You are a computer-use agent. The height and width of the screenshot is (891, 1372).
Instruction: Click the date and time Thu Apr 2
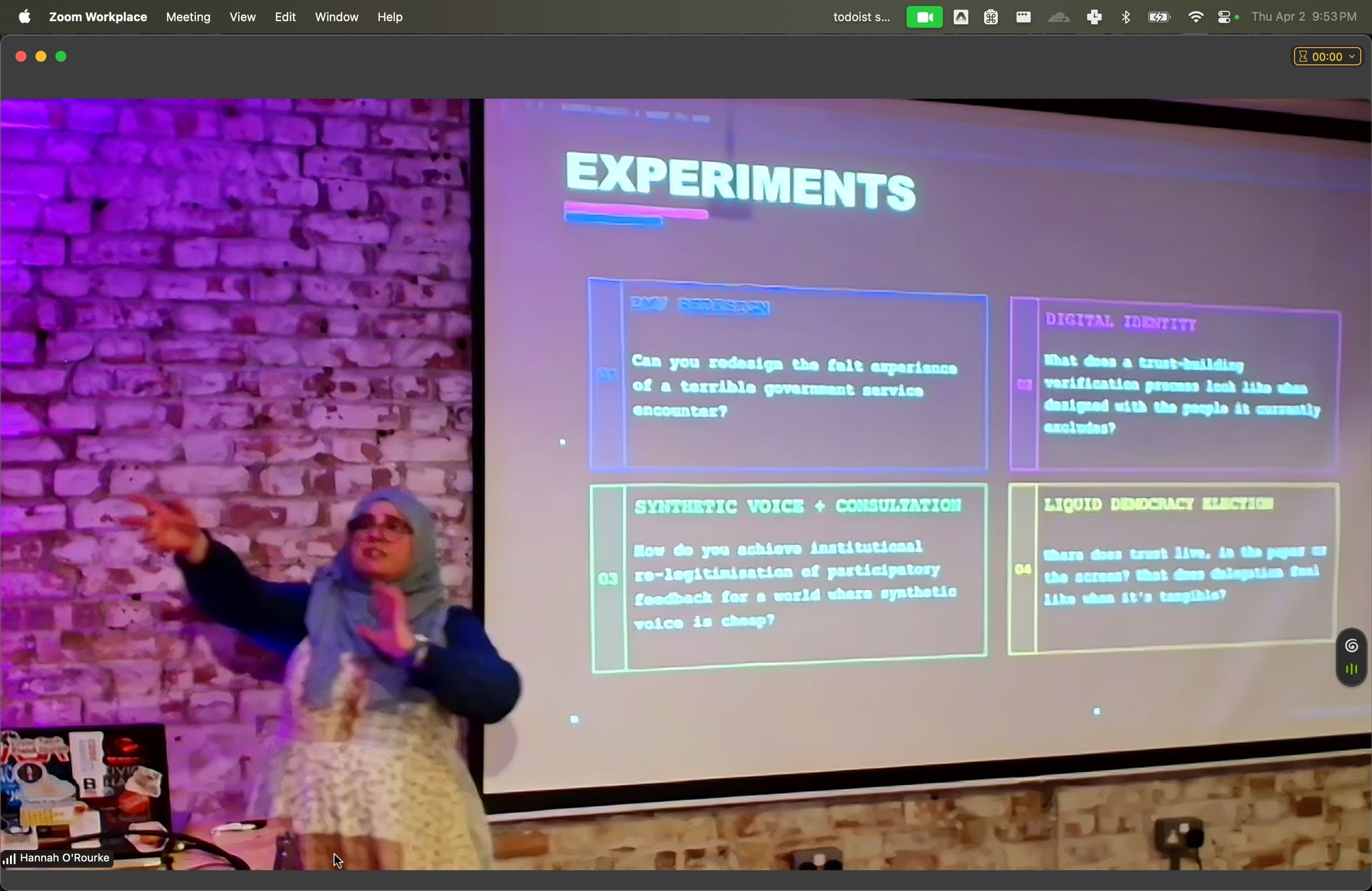tap(1305, 17)
